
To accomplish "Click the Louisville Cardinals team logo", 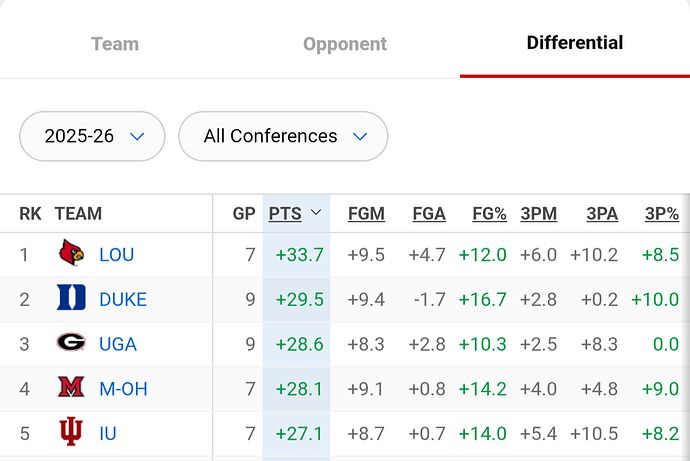I will (x=72, y=254).
